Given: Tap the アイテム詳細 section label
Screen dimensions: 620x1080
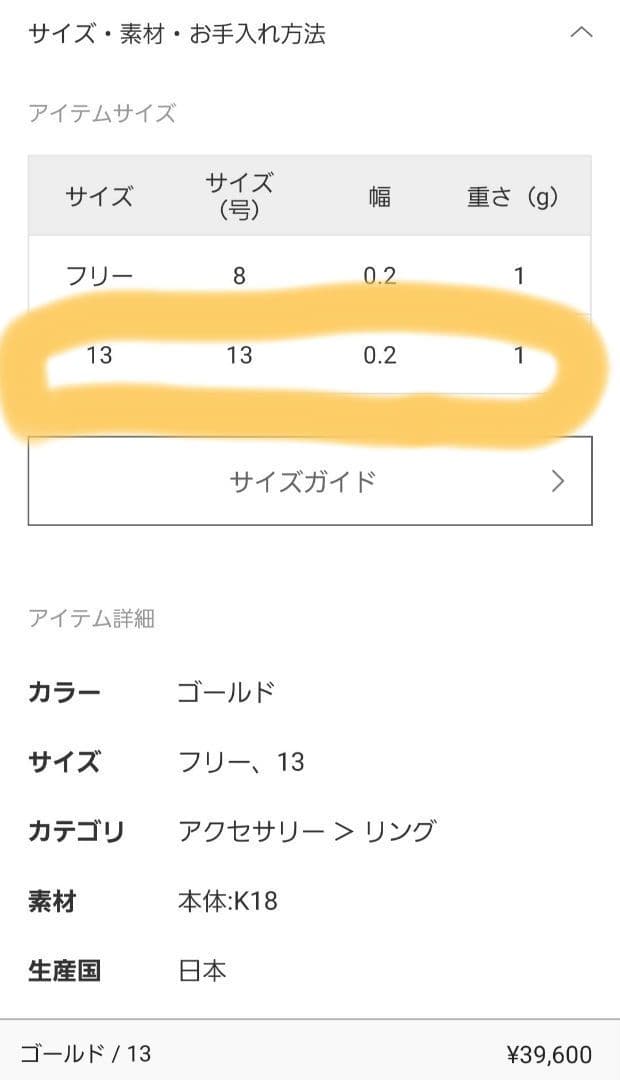Looking at the screenshot, I should tap(91, 618).
